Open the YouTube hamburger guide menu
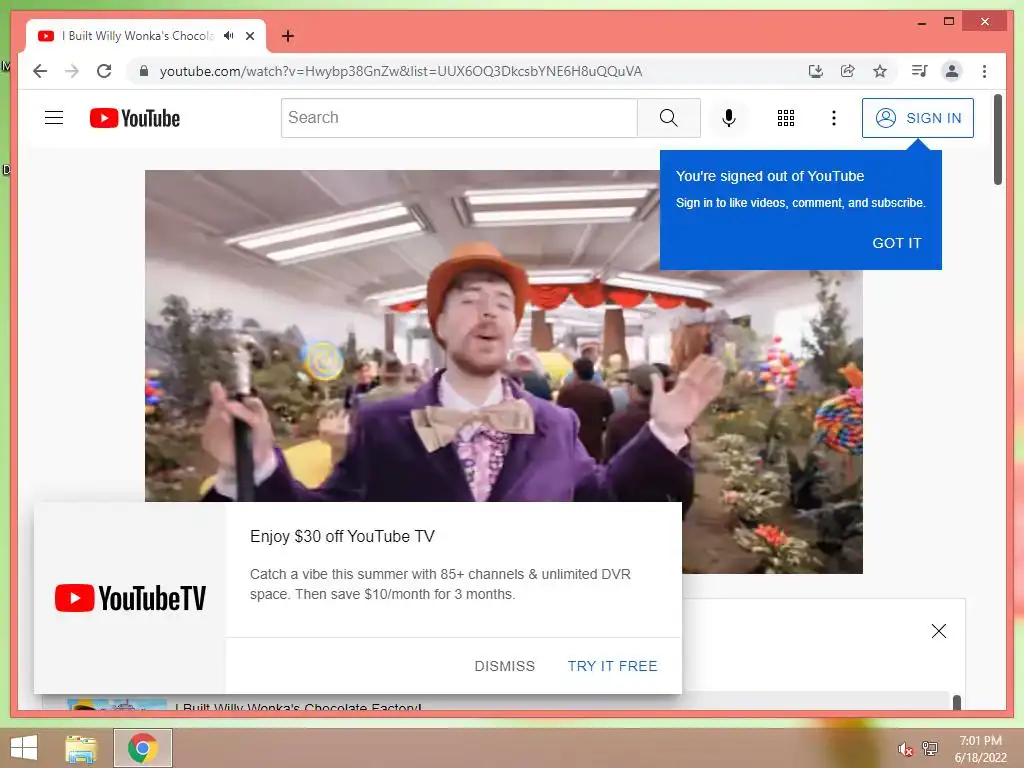This screenshot has width=1024, height=768. tap(54, 118)
